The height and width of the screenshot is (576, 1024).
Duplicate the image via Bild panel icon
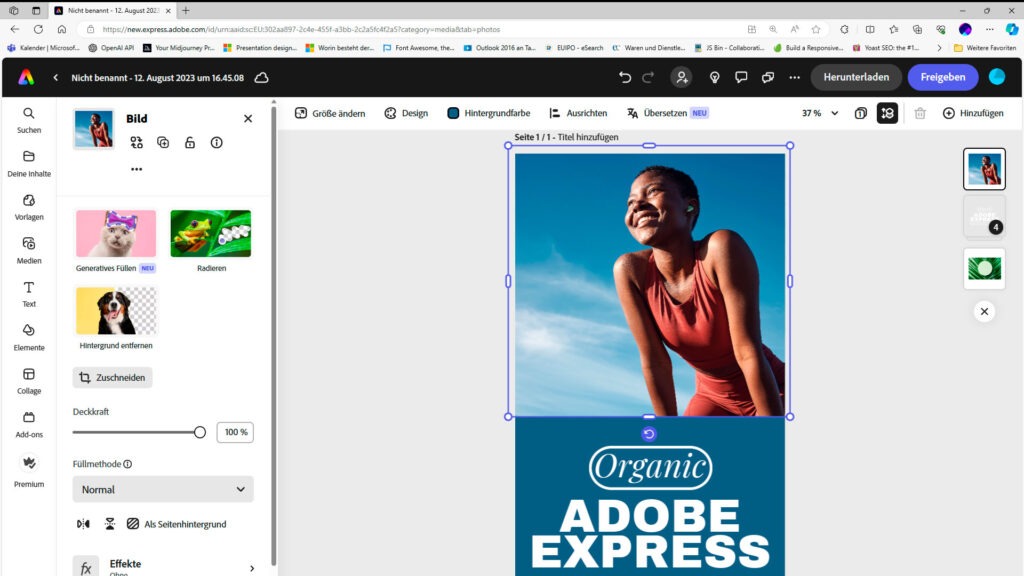point(163,142)
